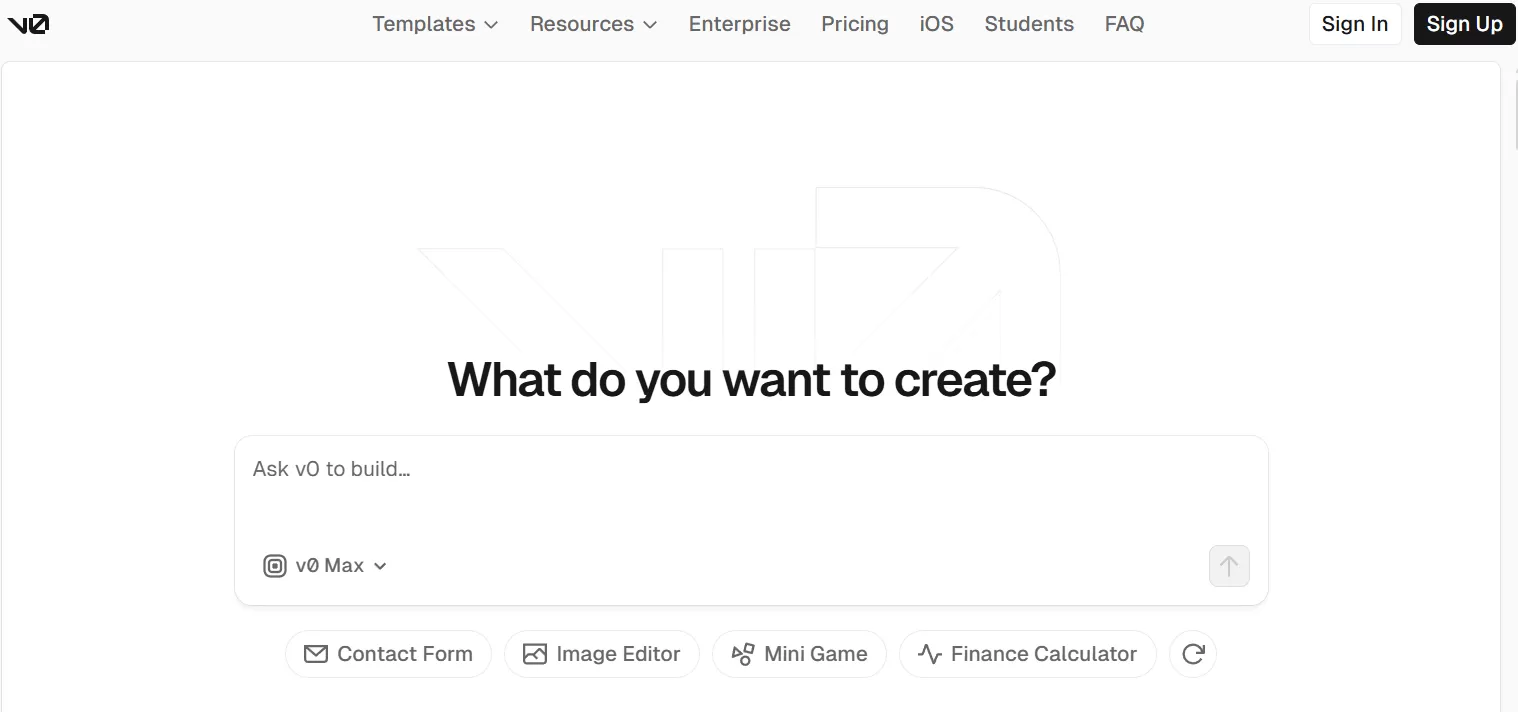Screen dimensions: 1518x712
Task: Click the envelope icon for Contact Form
Action: pos(316,654)
